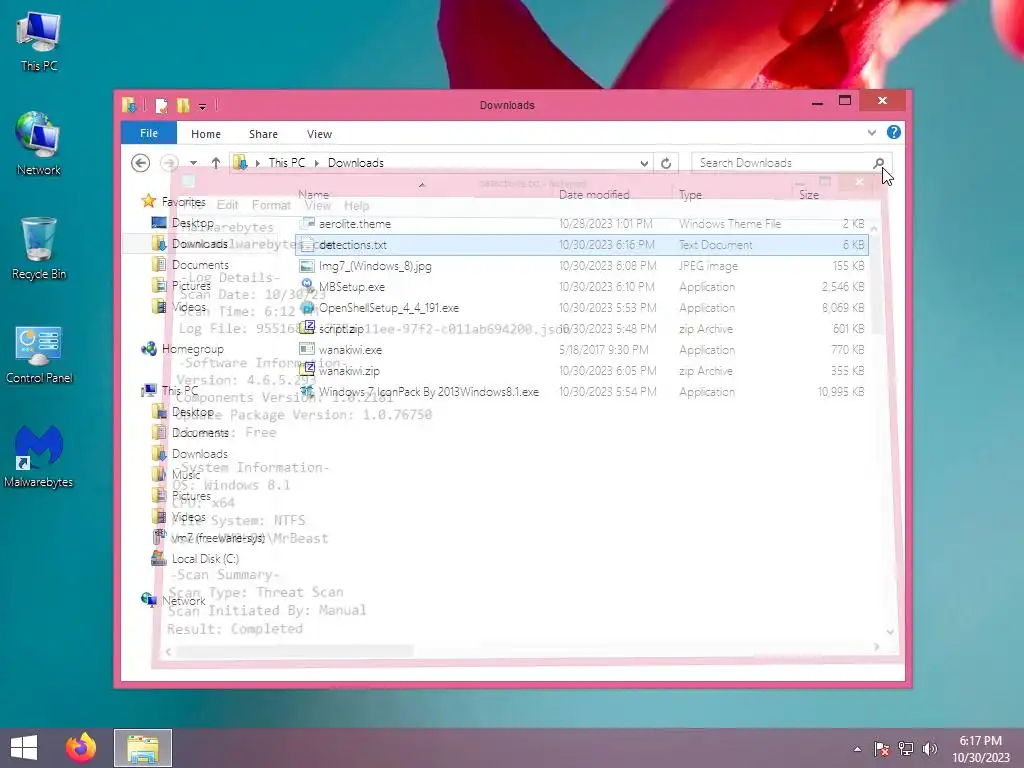1024x768 pixels.
Task: Expand the ribbon with the chevron
Action: [x=872, y=133]
